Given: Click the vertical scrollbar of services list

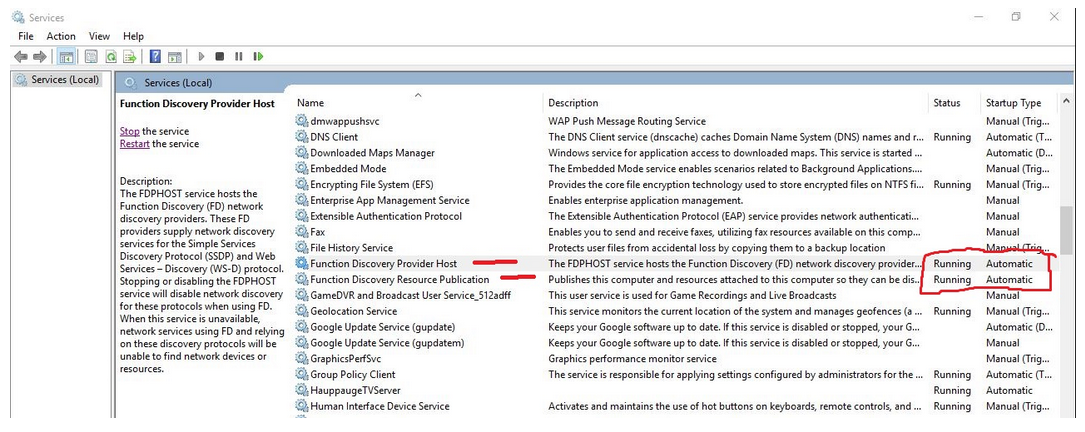Looking at the screenshot, I should pyautogui.click(x=1067, y=263).
